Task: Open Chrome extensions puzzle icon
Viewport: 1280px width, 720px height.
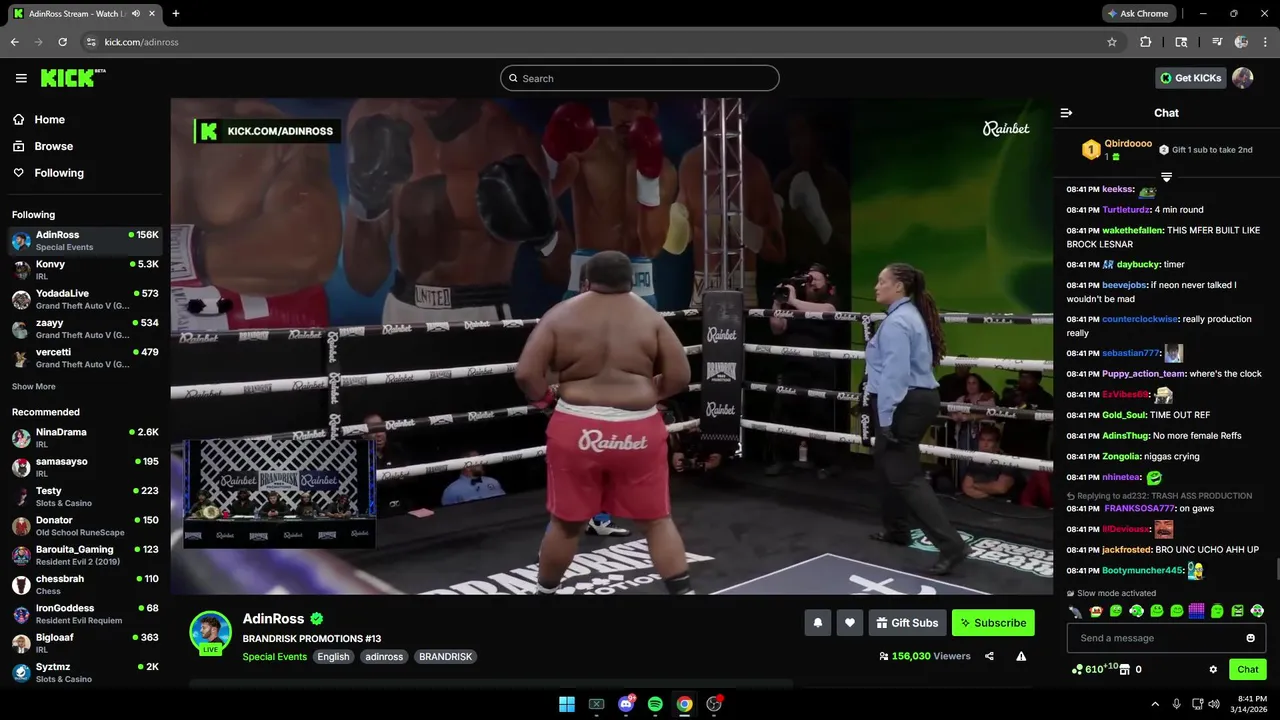Action: [1146, 42]
